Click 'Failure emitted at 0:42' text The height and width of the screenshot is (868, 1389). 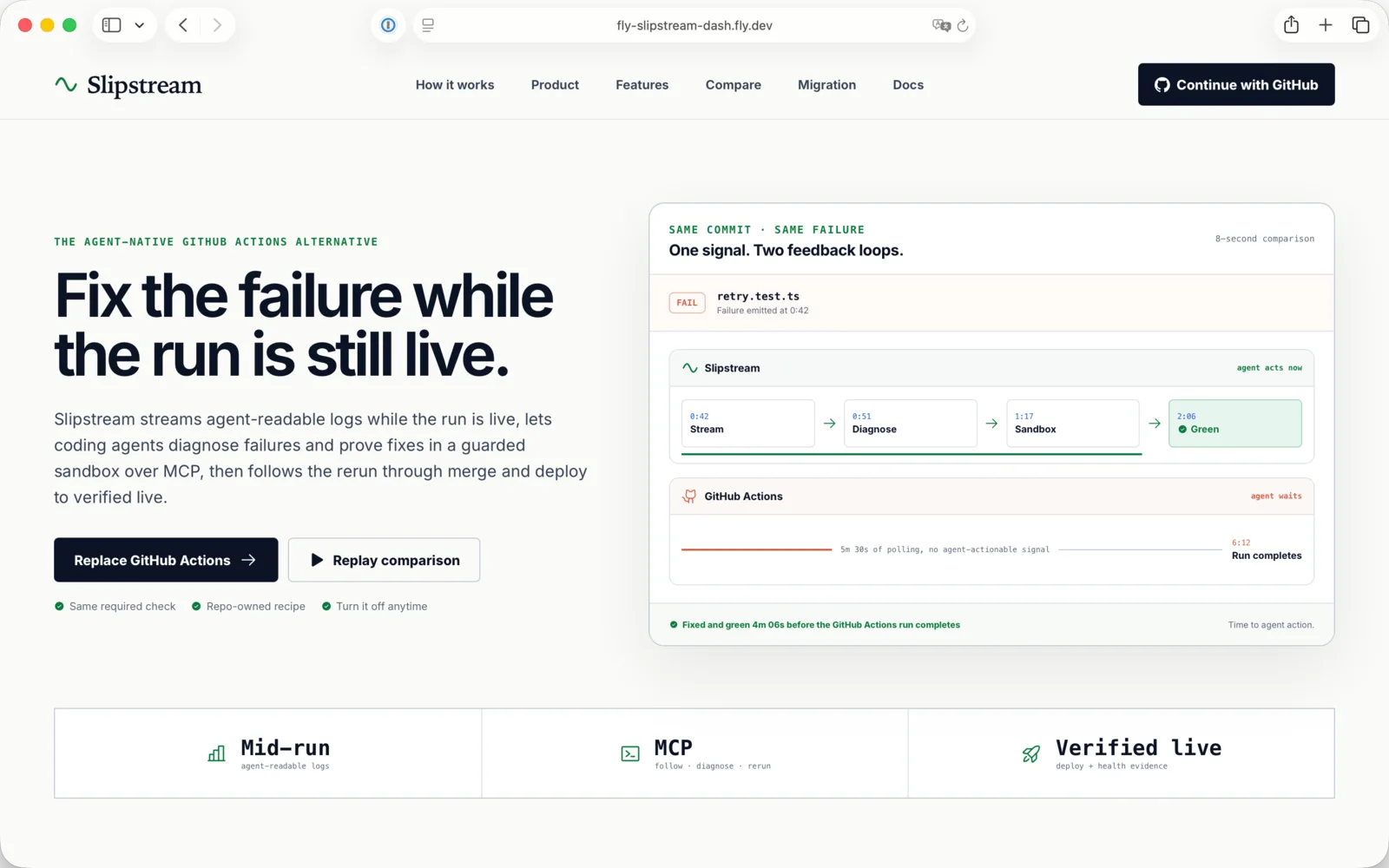point(762,311)
